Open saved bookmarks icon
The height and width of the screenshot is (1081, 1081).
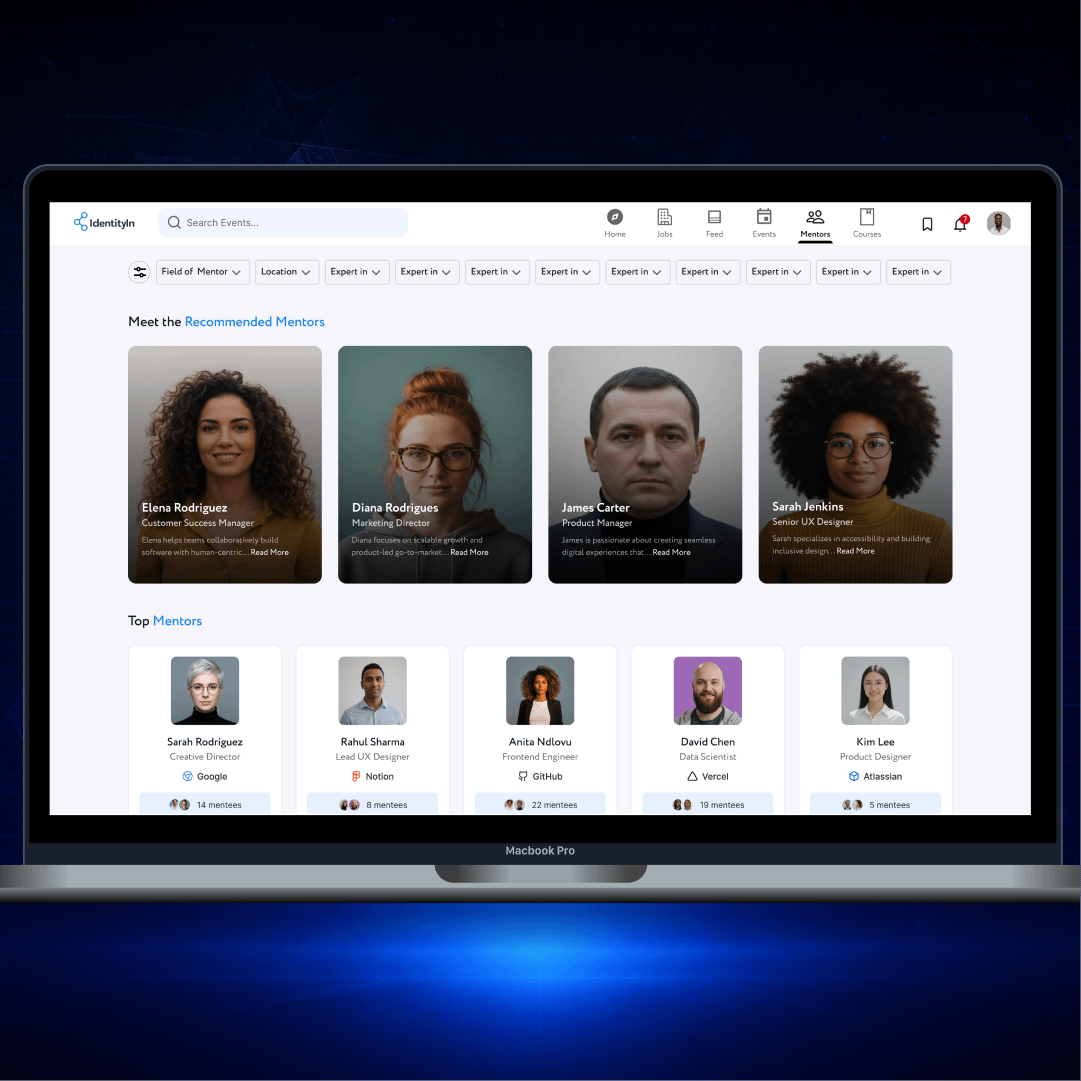click(927, 224)
